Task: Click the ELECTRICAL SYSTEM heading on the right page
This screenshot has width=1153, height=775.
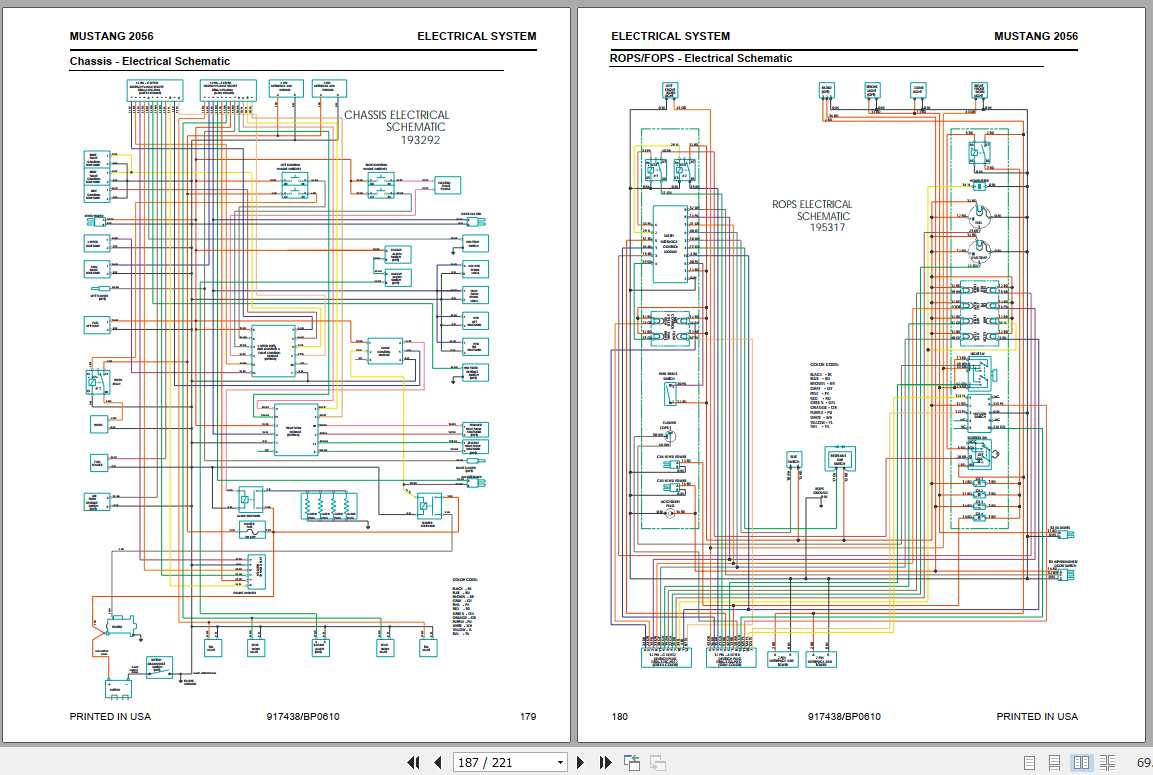Action: [670, 35]
